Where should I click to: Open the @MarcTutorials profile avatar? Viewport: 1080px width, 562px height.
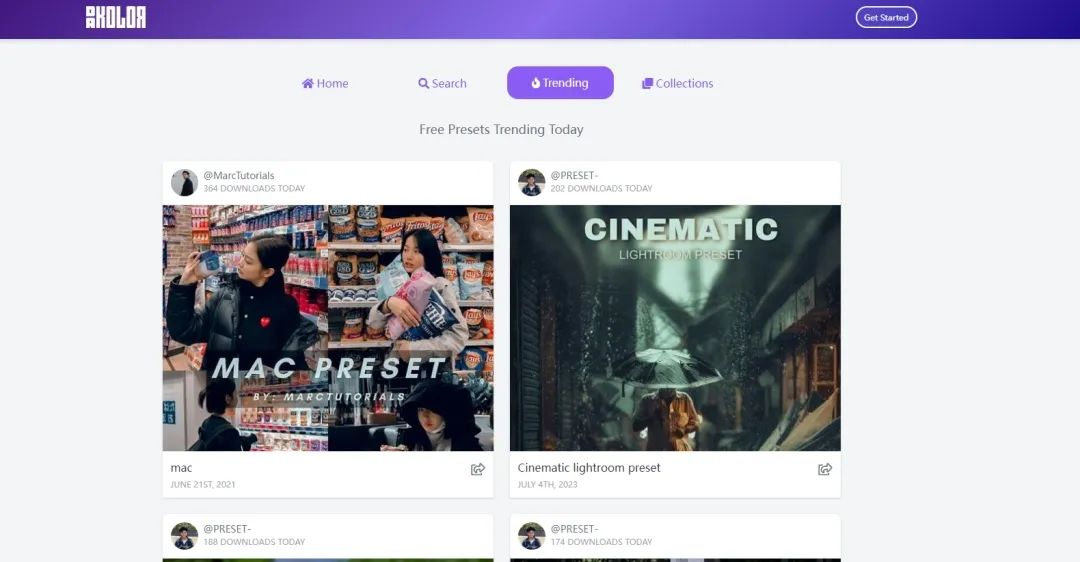[x=184, y=183]
